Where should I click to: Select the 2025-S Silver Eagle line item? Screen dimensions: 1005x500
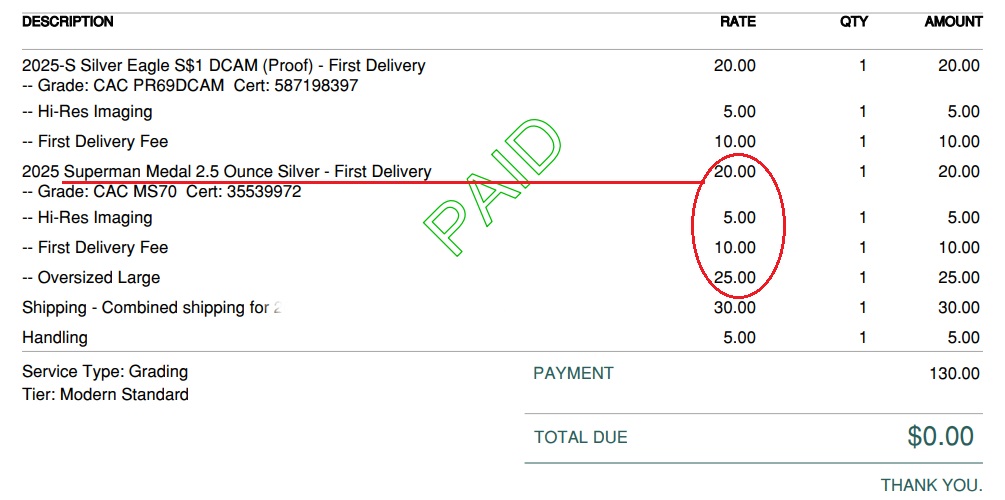(x=223, y=66)
